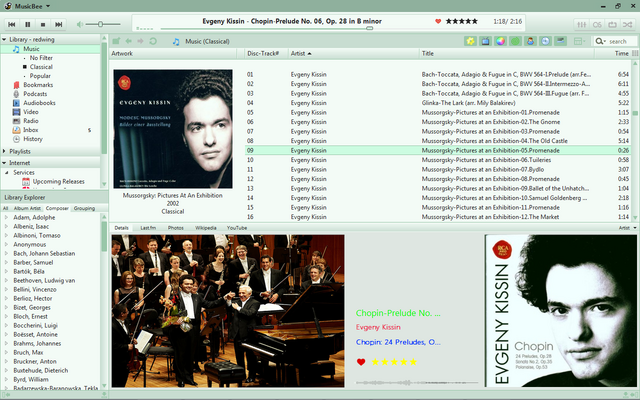640x400 pixels.
Task: Open the panel layout dropdown
Action: [580, 41]
